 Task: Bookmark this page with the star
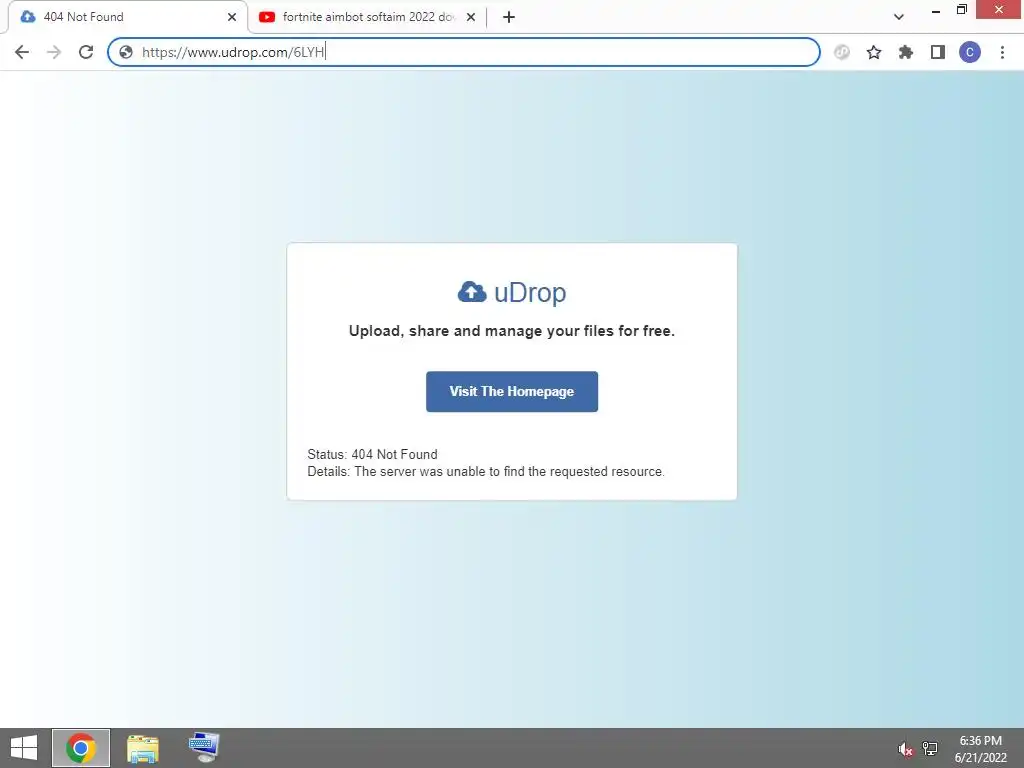(874, 52)
